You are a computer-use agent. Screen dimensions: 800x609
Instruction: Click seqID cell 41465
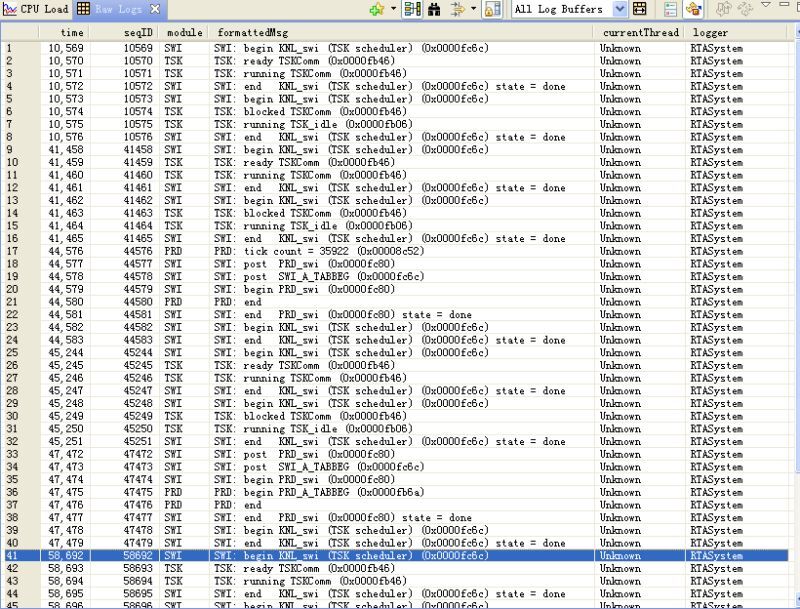[138, 239]
